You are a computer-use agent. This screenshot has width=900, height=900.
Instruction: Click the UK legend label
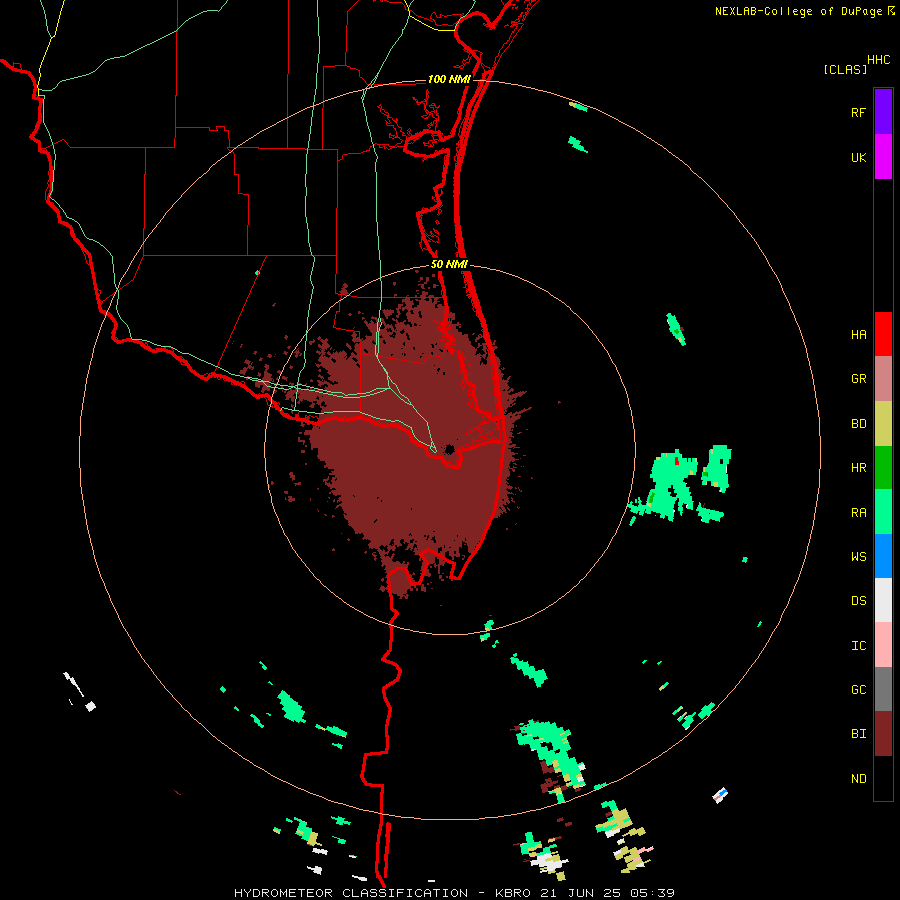858,157
